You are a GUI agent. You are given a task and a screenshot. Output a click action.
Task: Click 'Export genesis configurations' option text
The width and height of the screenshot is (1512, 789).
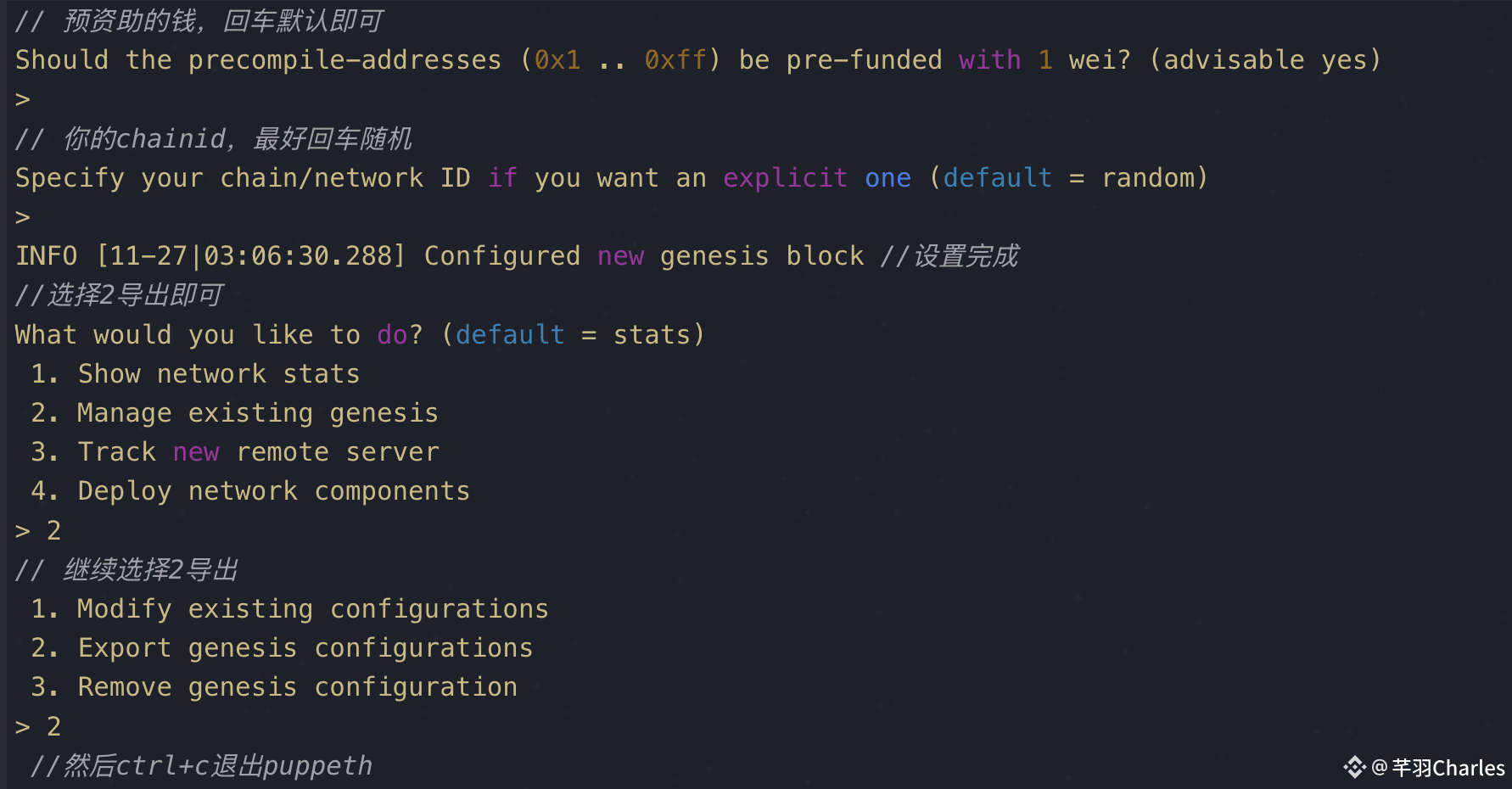point(305,648)
